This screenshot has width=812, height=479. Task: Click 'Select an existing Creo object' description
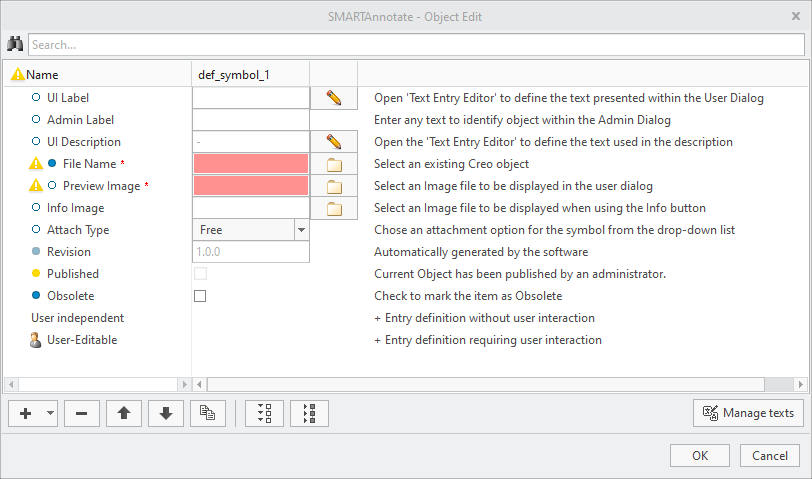452,164
